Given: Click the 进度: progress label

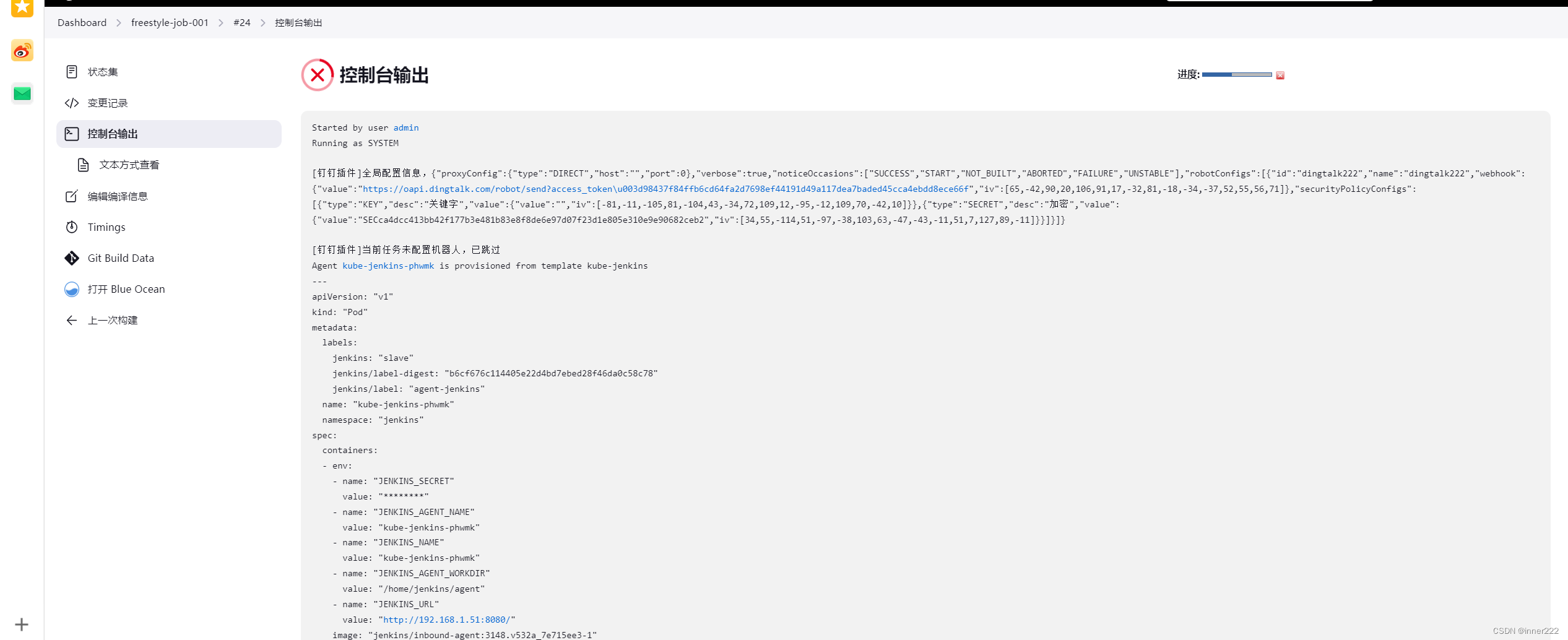Looking at the screenshot, I should click(1189, 74).
